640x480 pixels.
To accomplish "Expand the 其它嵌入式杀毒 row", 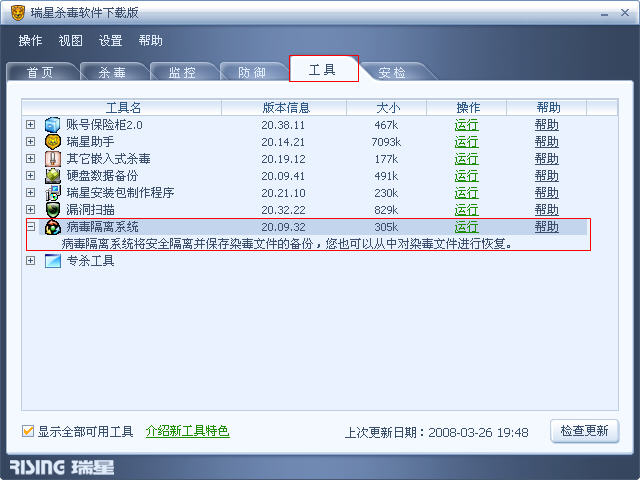I will (31, 158).
